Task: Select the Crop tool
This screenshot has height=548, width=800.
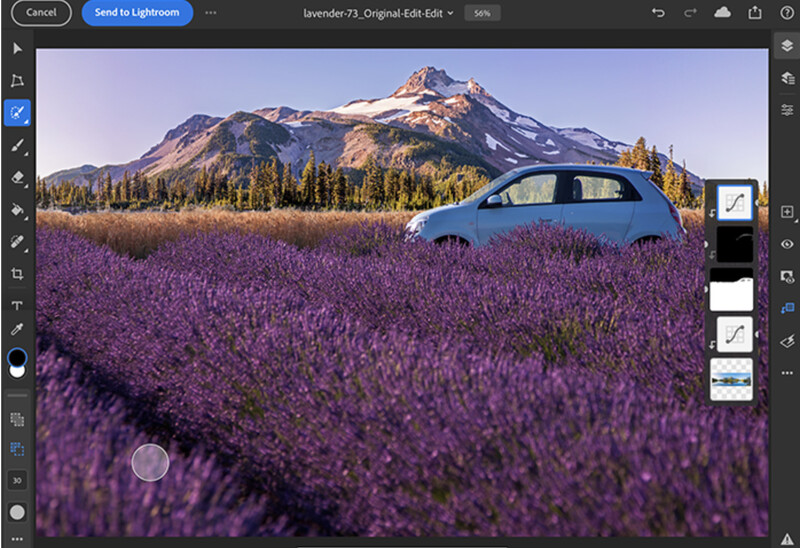Action: click(x=17, y=273)
